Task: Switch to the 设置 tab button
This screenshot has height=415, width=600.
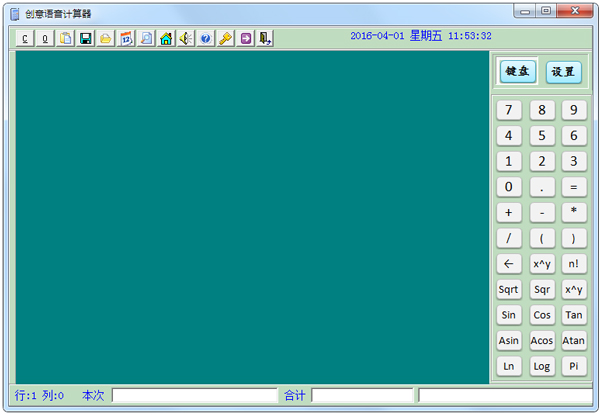Action: click(x=564, y=72)
